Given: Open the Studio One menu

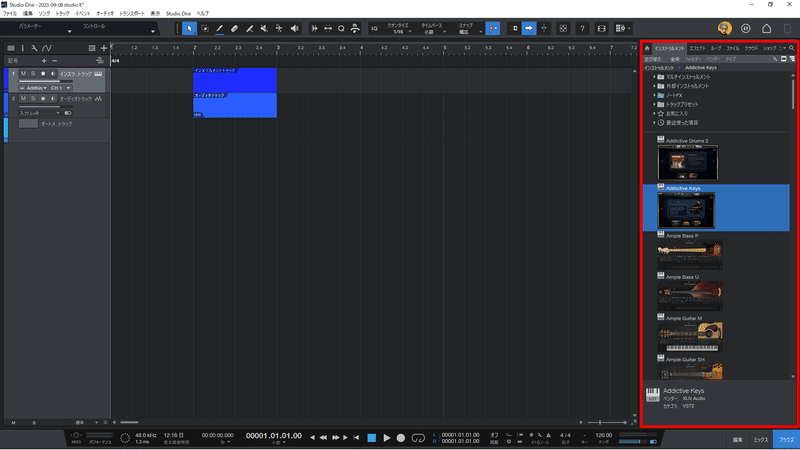Looking at the screenshot, I should 178,14.
